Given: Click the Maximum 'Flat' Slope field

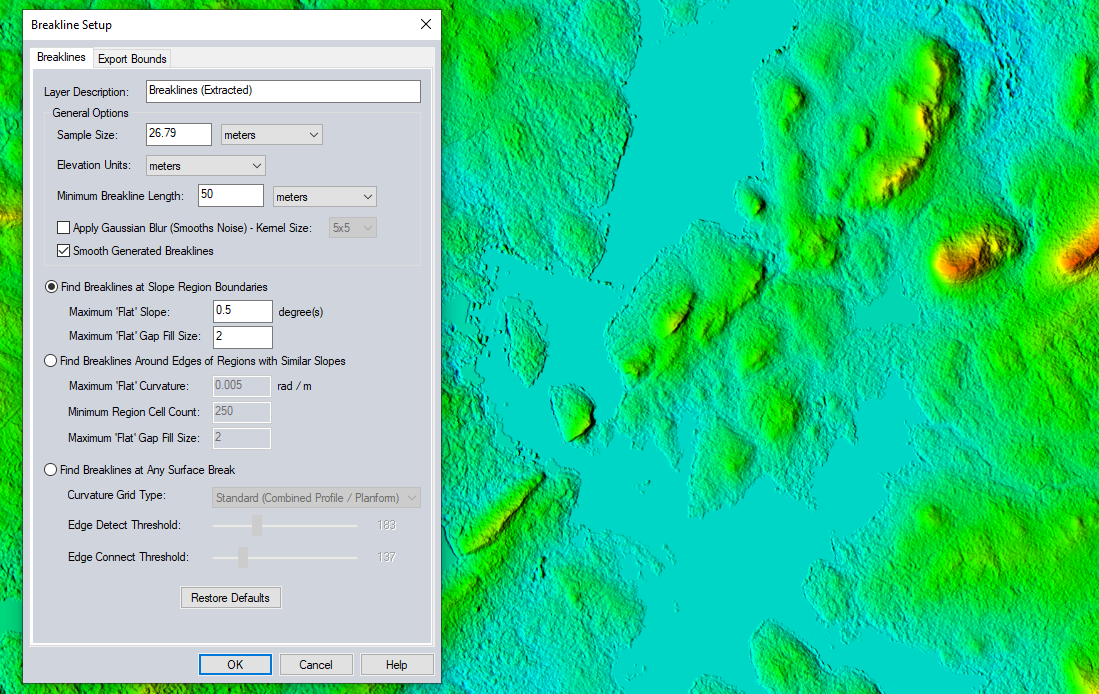Looking at the screenshot, I should 243,311.
